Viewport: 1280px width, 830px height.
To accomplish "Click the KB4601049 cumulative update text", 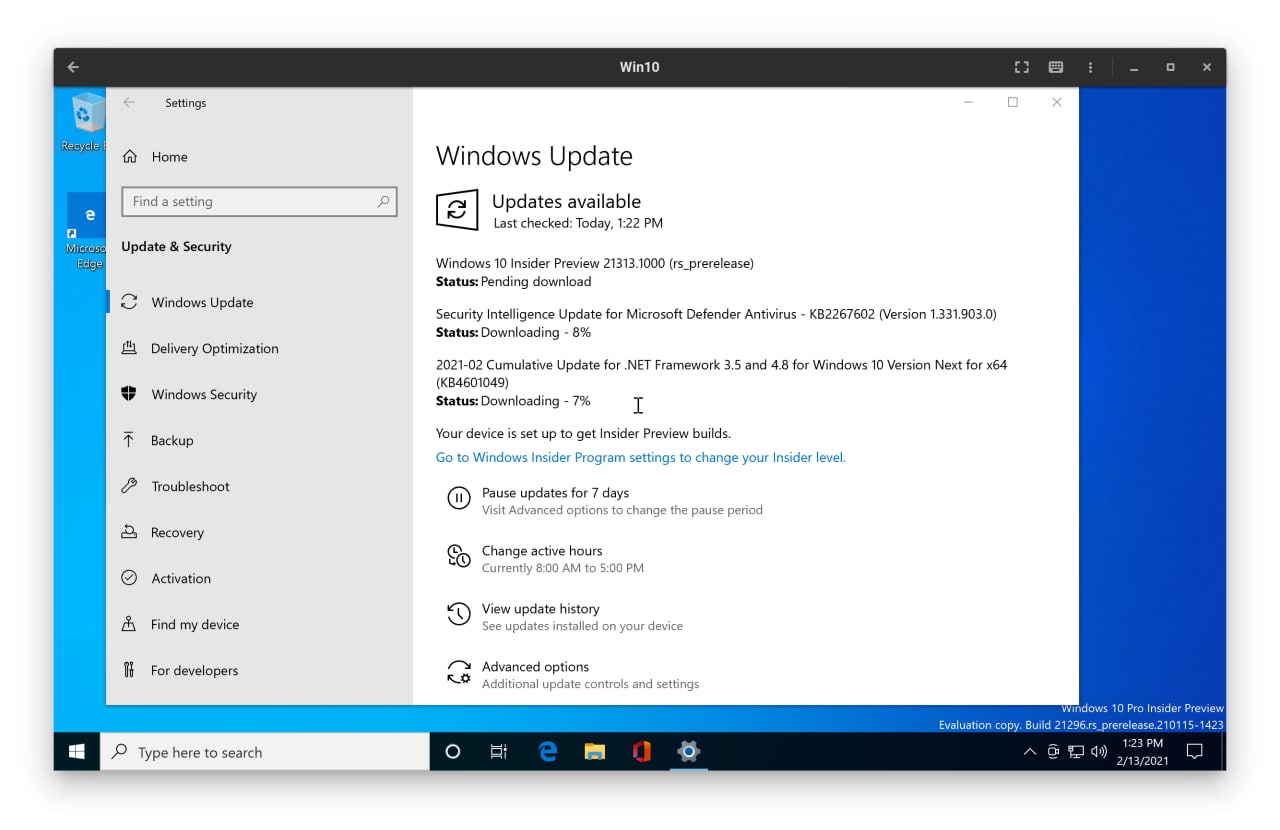I will (x=721, y=374).
